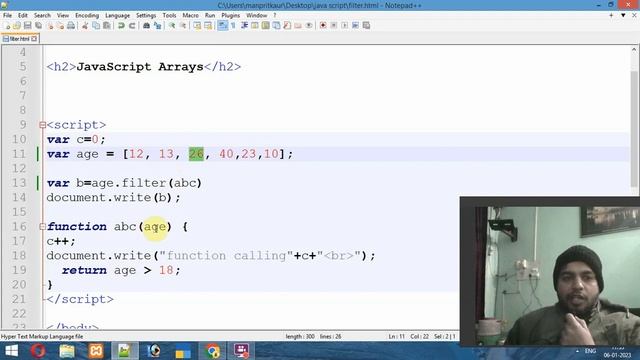
Task: Open the Run menu
Action: (210, 16)
